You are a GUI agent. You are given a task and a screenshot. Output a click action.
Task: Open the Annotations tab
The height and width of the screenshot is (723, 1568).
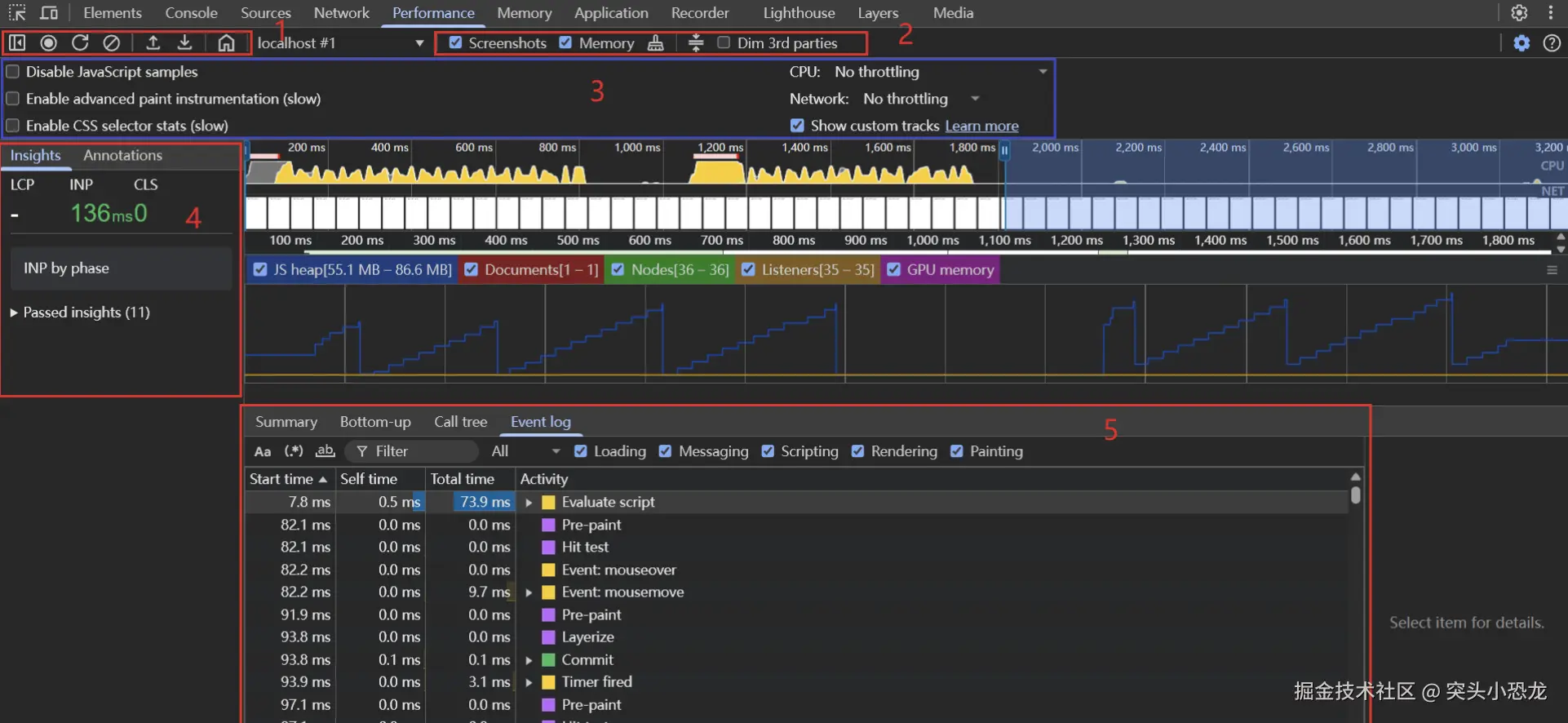pos(122,155)
